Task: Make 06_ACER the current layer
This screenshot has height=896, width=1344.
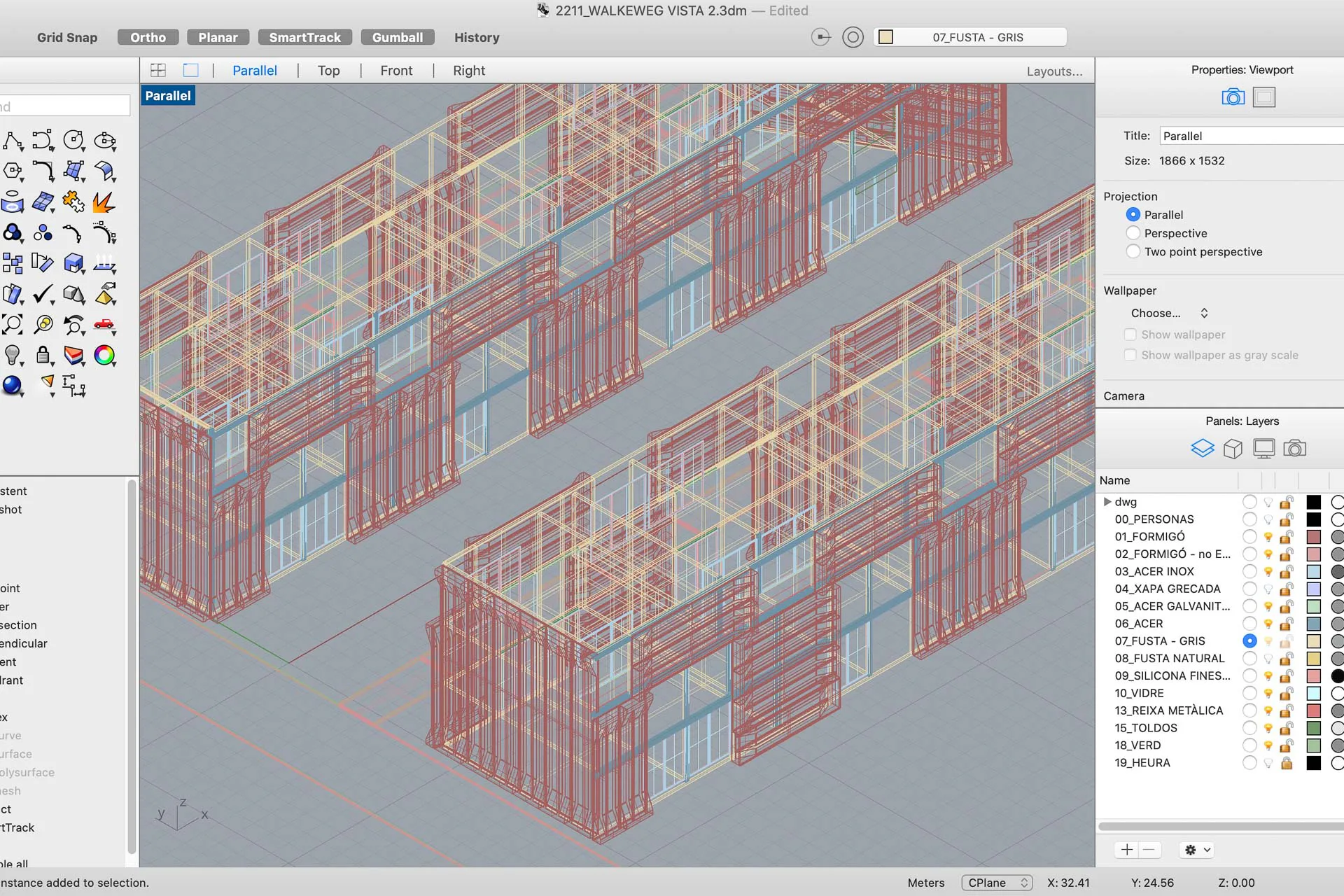Action: (x=1249, y=624)
